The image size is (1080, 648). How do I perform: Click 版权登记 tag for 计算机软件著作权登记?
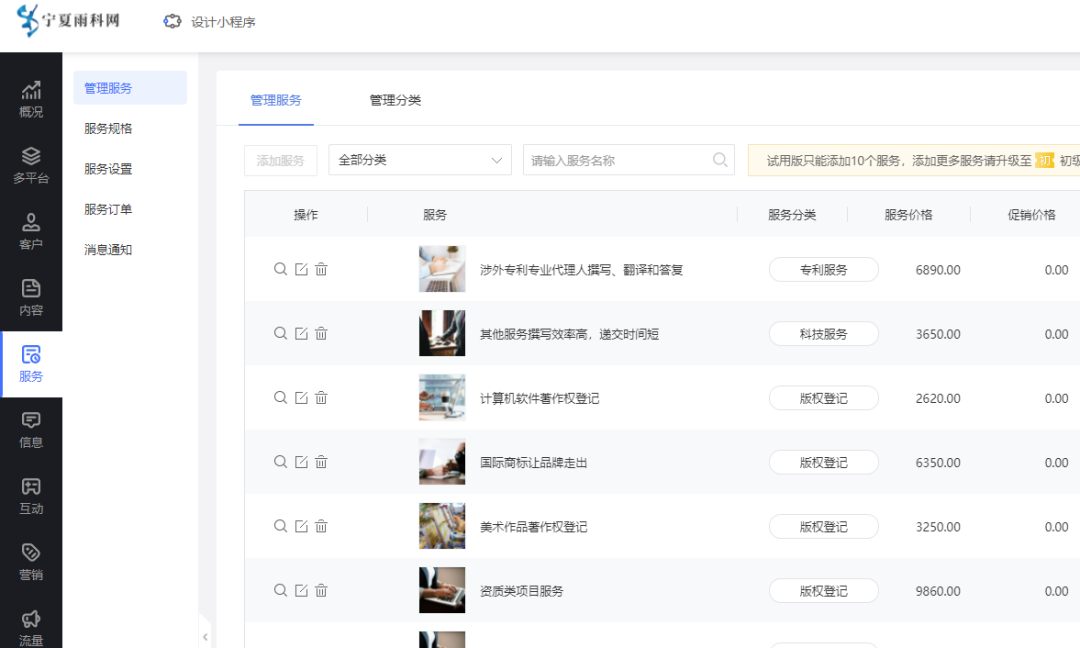click(x=824, y=398)
